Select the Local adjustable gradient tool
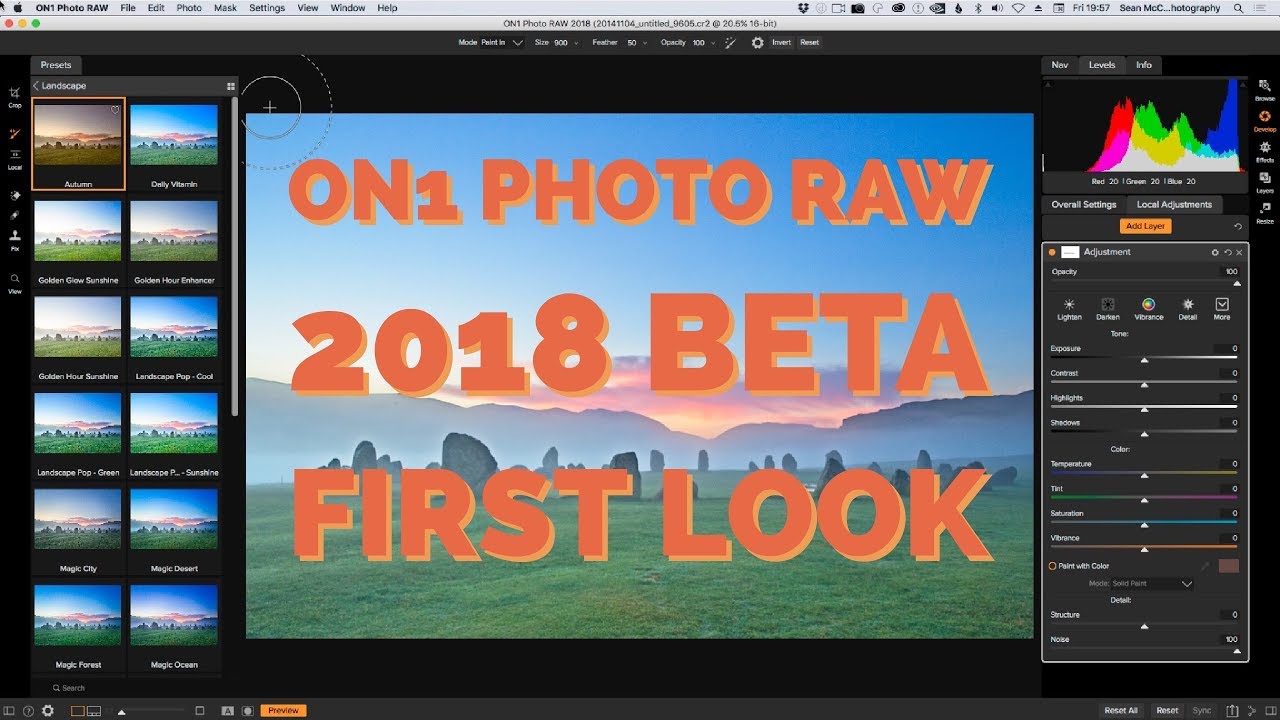This screenshot has height=720, width=1280. click(x=15, y=157)
